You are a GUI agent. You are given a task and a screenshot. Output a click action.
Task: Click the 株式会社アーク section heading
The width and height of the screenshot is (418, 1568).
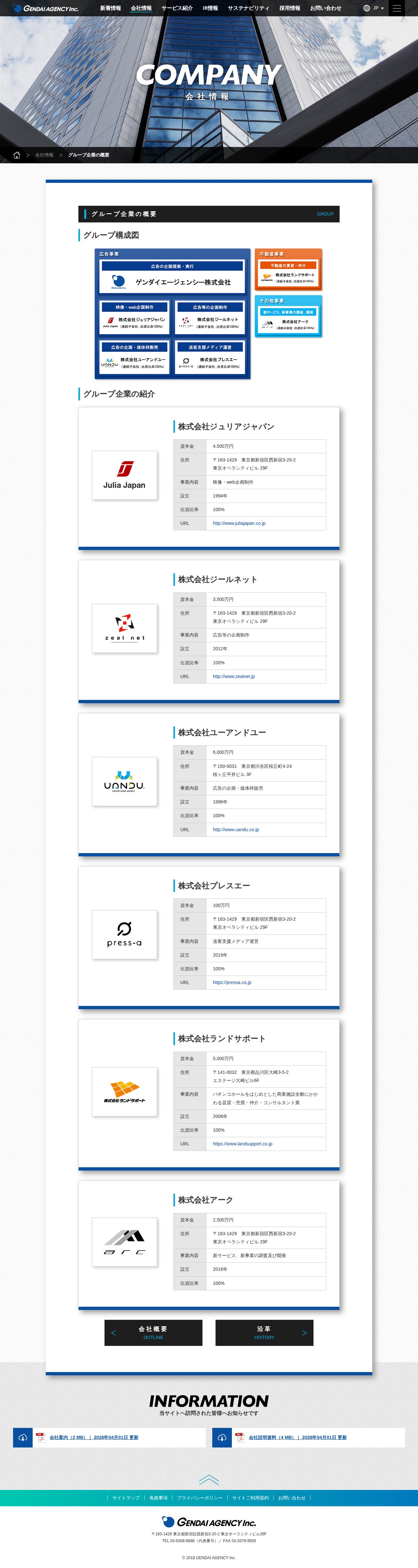pyautogui.click(x=205, y=1200)
